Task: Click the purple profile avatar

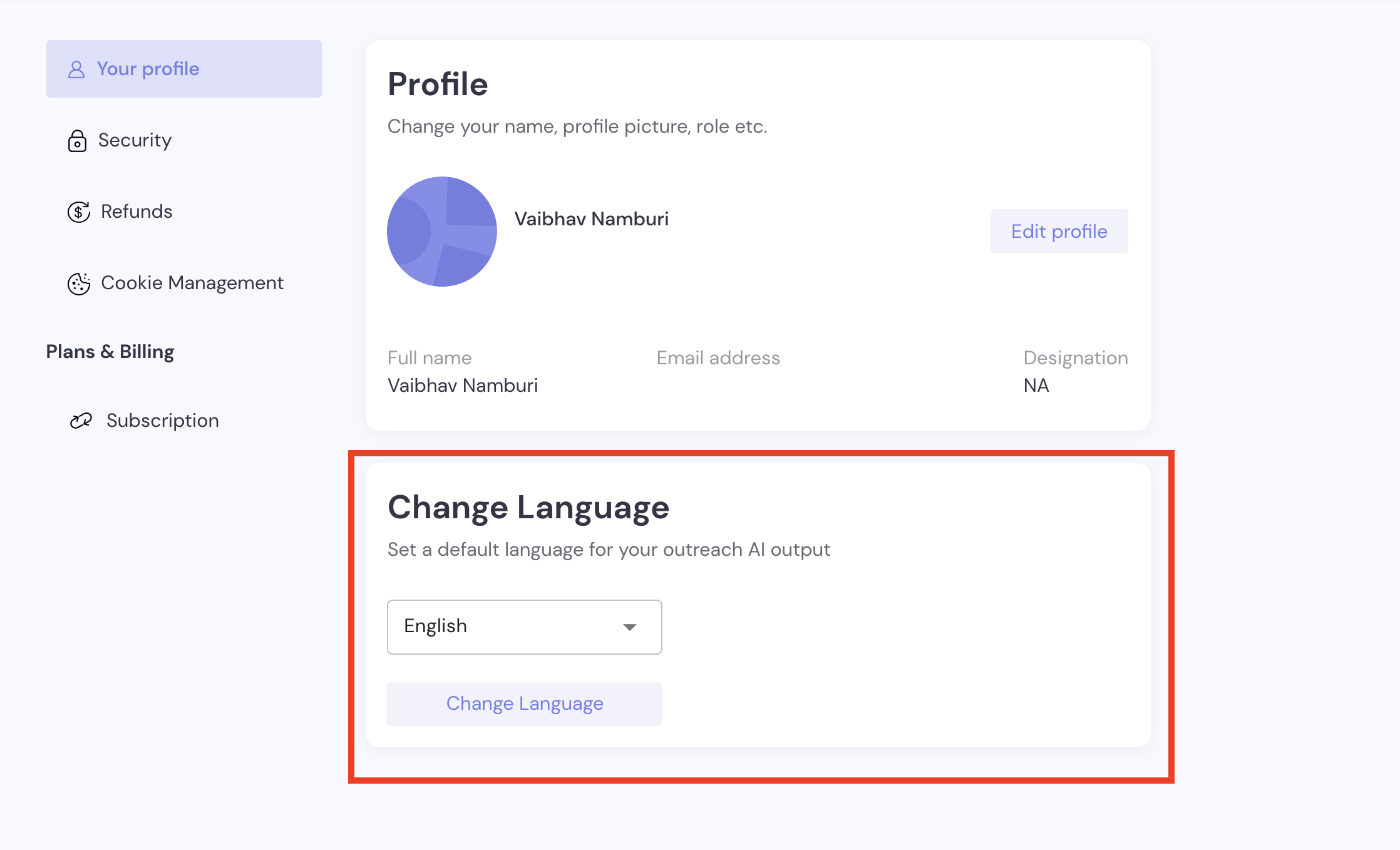Action: [442, 232]
